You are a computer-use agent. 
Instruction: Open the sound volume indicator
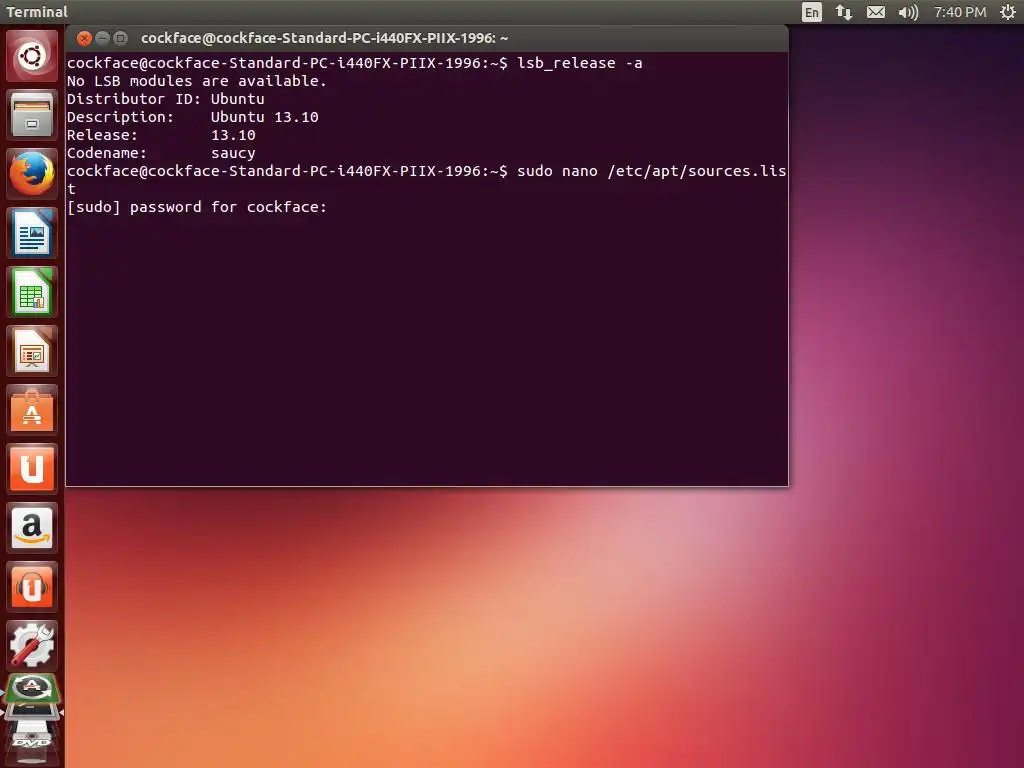pos(908,12)
